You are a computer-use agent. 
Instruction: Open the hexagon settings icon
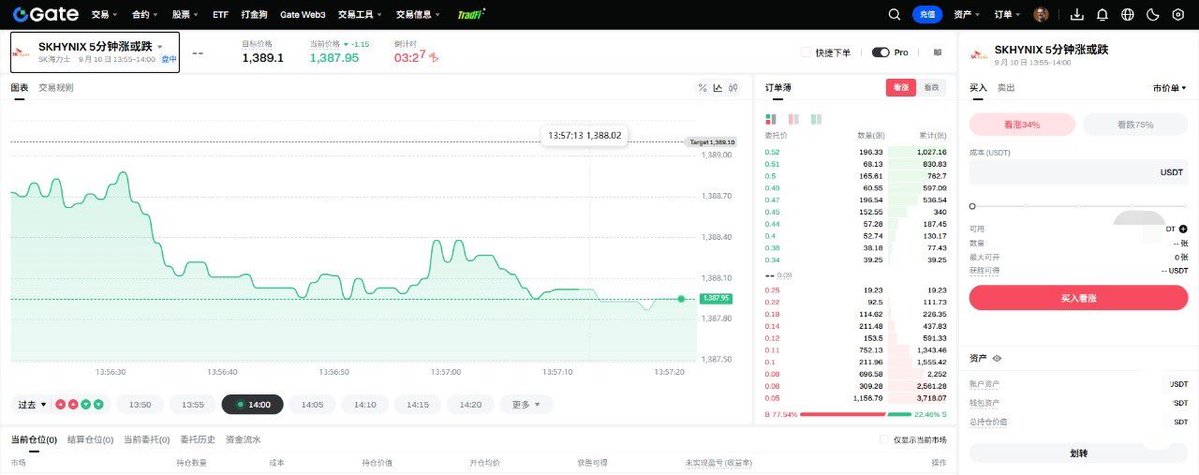pos(1178,14)
